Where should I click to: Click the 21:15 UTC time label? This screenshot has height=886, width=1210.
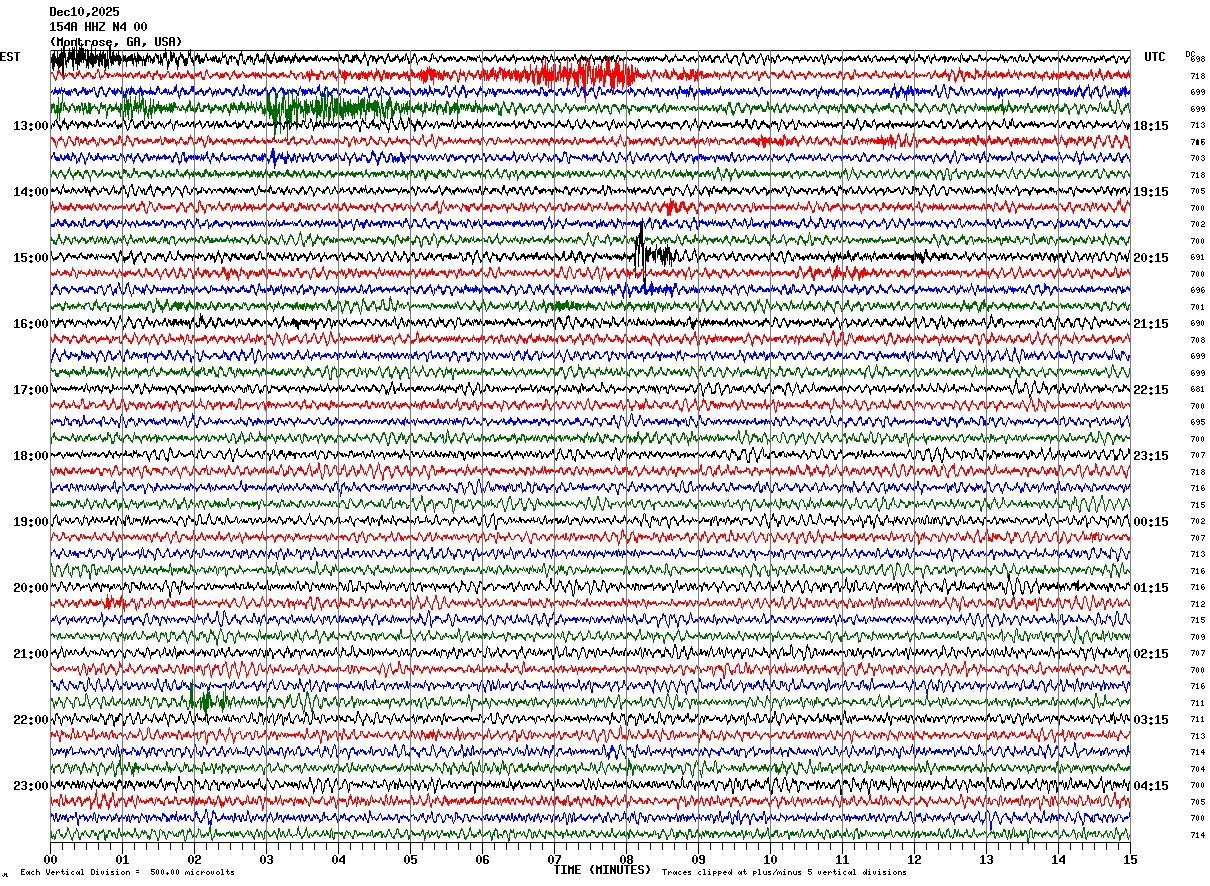click(1150, 324)
